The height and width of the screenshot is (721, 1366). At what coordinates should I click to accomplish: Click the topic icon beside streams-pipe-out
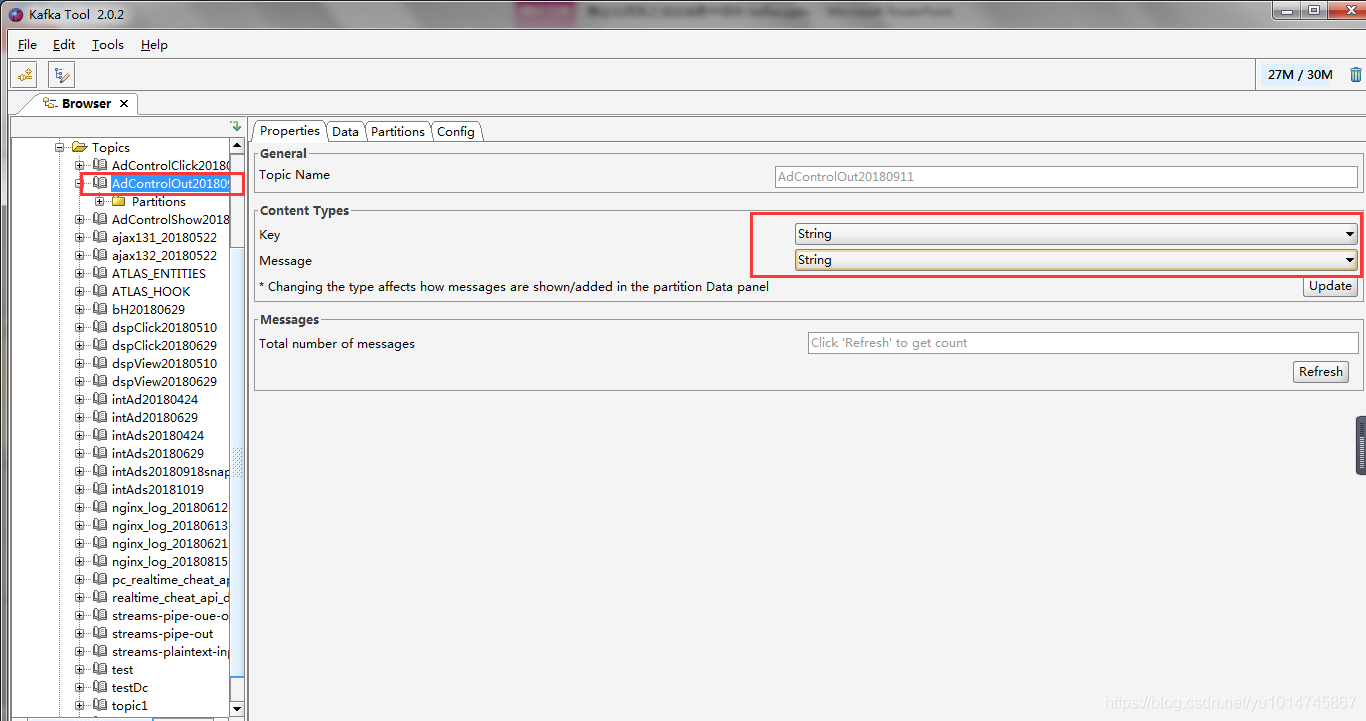point(100,633)
